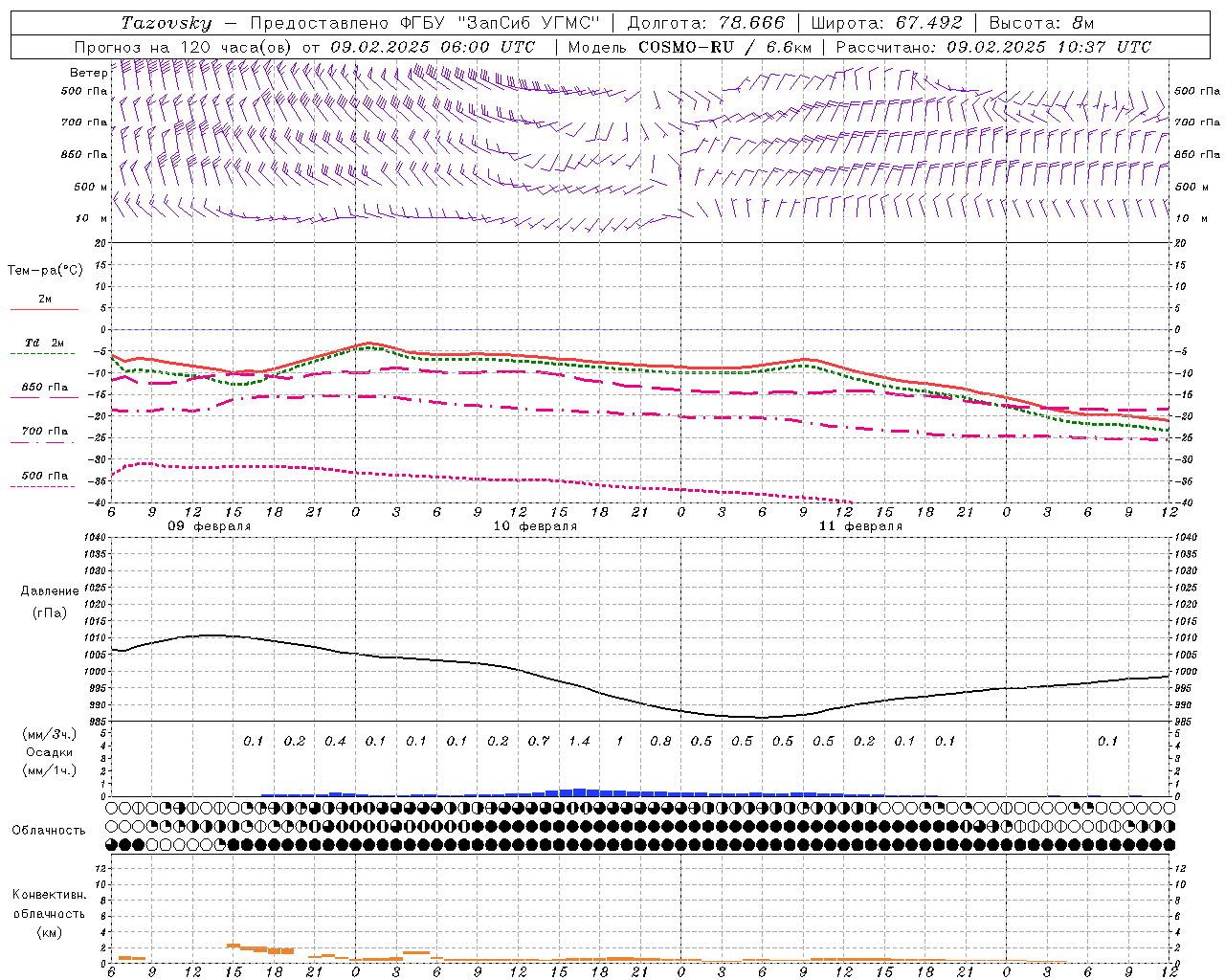
Task: Click the '(гПа)' pressure unit label
Action: (x=50, y=612)
